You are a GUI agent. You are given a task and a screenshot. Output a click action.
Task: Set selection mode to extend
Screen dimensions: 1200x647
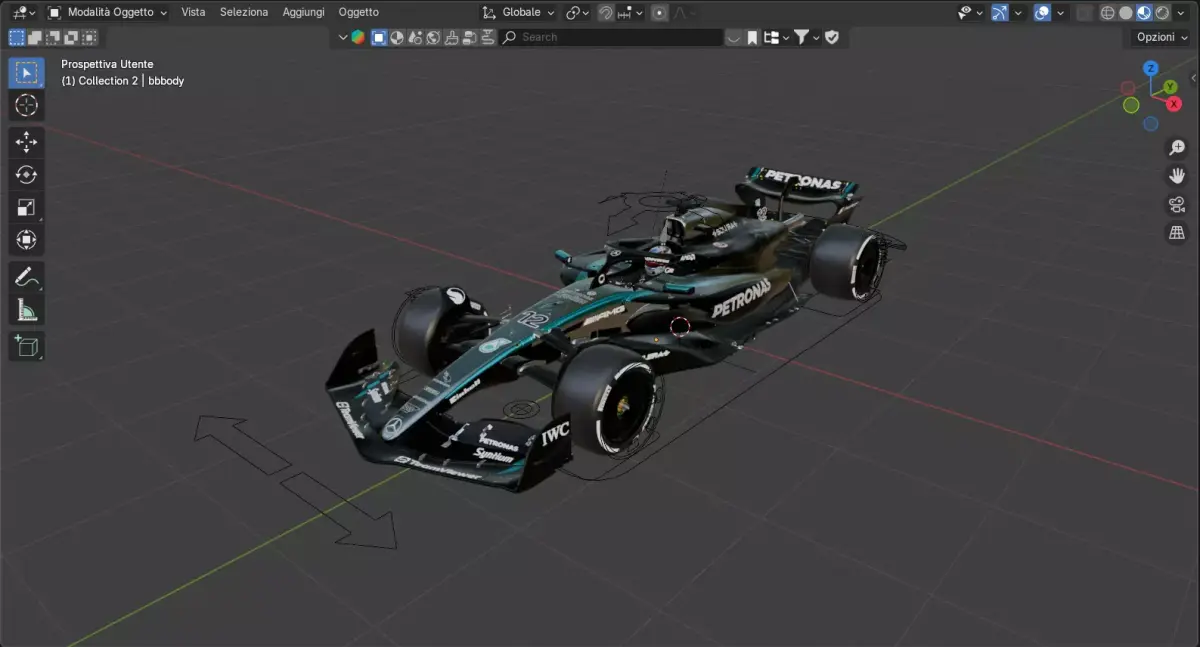35,37
